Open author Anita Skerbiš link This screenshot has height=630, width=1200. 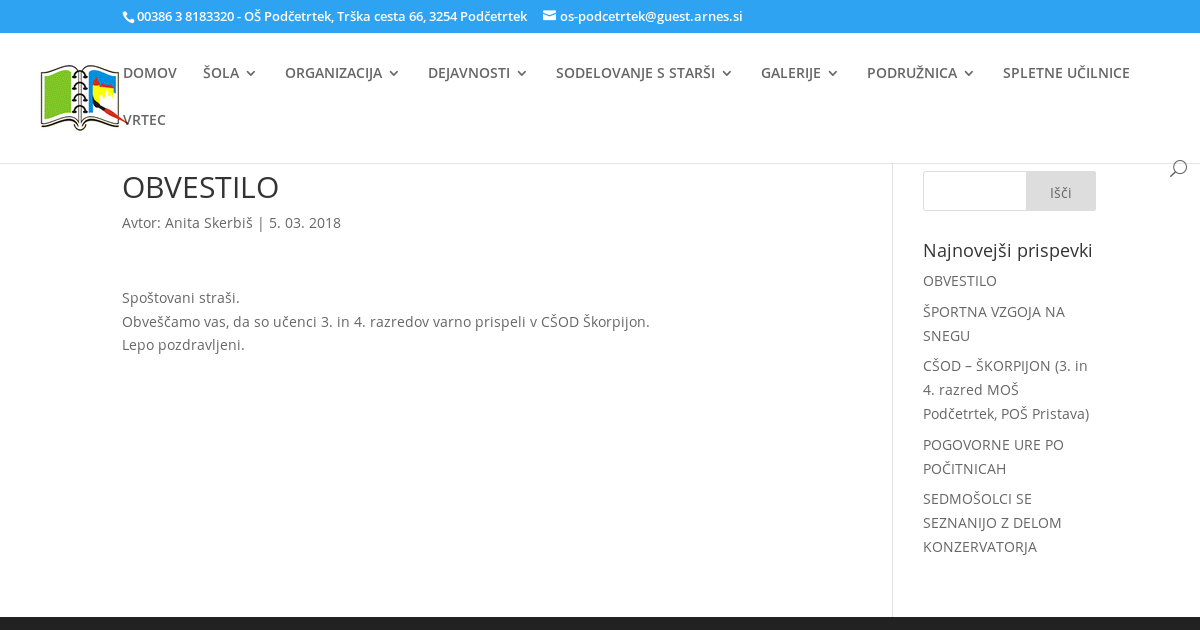[x=208, y=223]
